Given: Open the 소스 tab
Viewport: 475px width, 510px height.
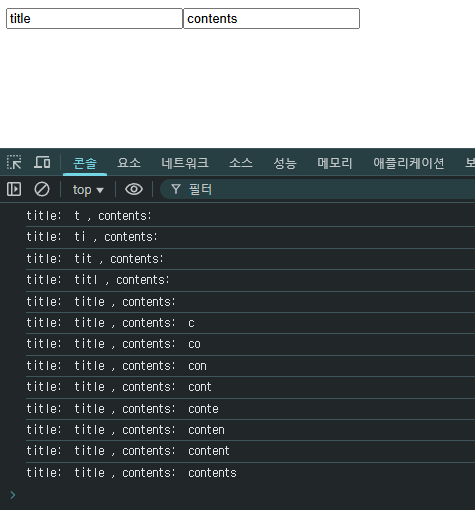Looking at the screenshot, I should (241, 163).
